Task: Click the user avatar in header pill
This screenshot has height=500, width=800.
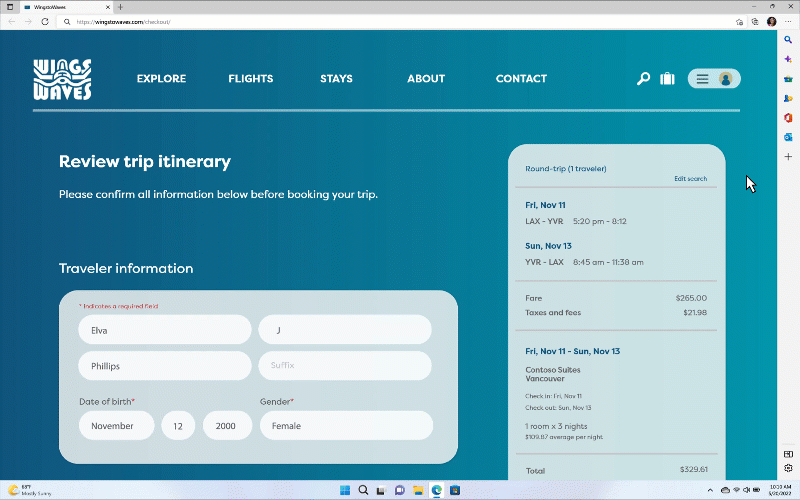Action: 726,79
